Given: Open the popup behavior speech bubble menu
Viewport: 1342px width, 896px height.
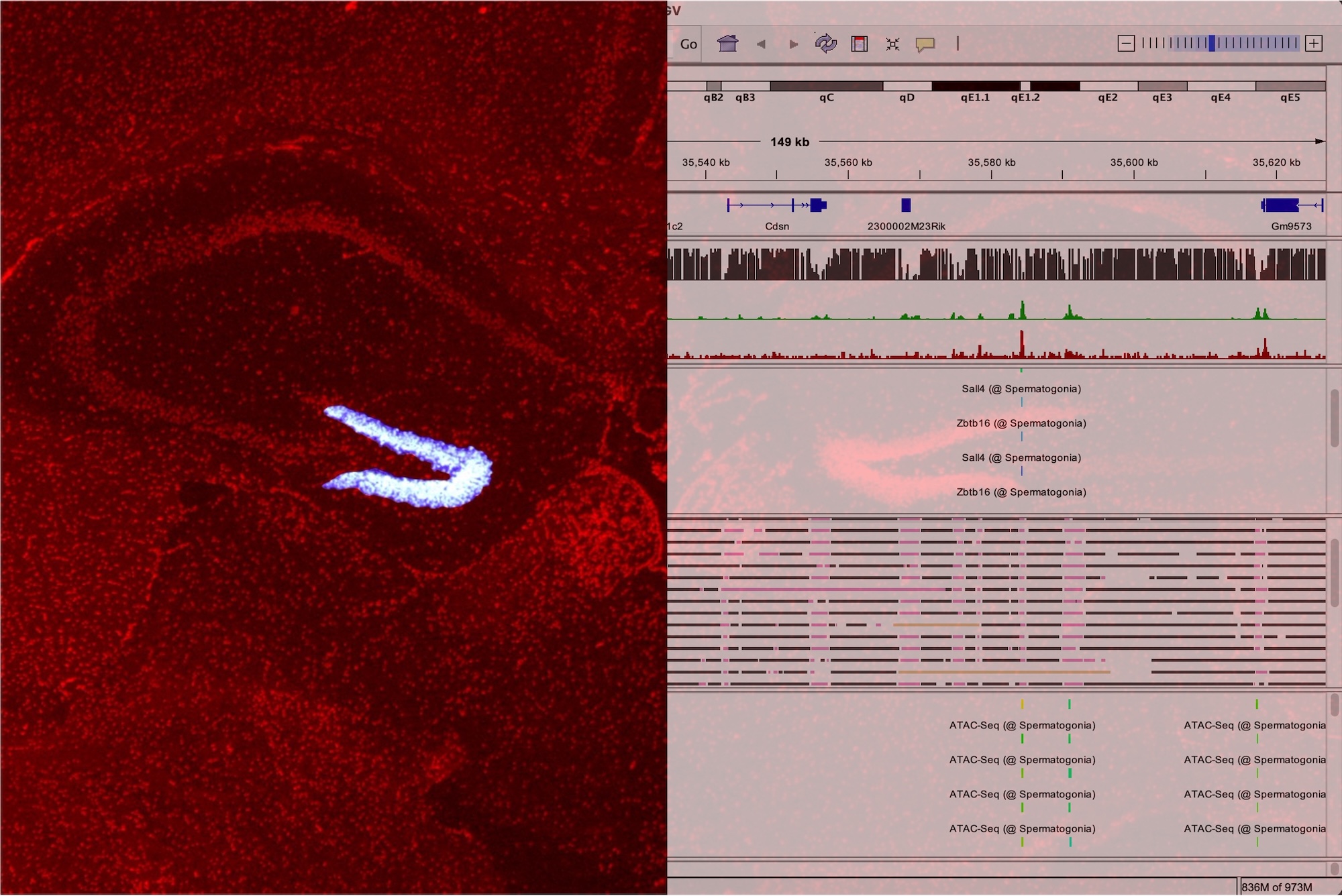Looking at the screenshot, I should 925,44.
